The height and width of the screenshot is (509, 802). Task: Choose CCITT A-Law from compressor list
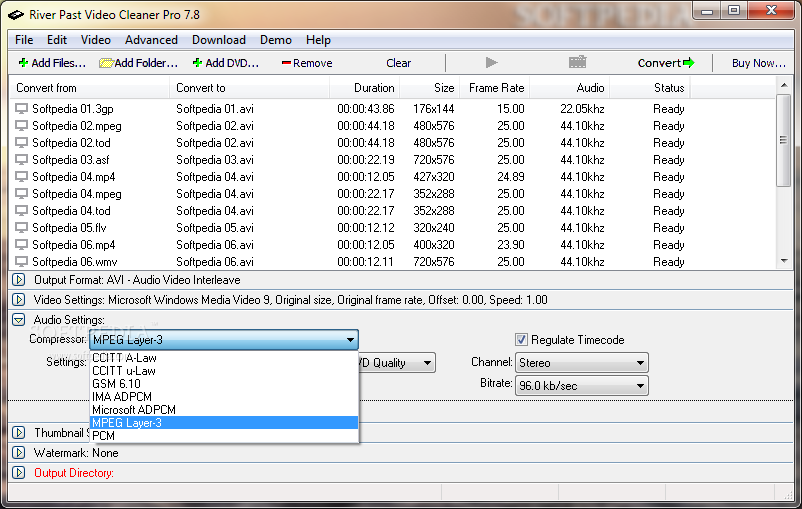(224, 358)
